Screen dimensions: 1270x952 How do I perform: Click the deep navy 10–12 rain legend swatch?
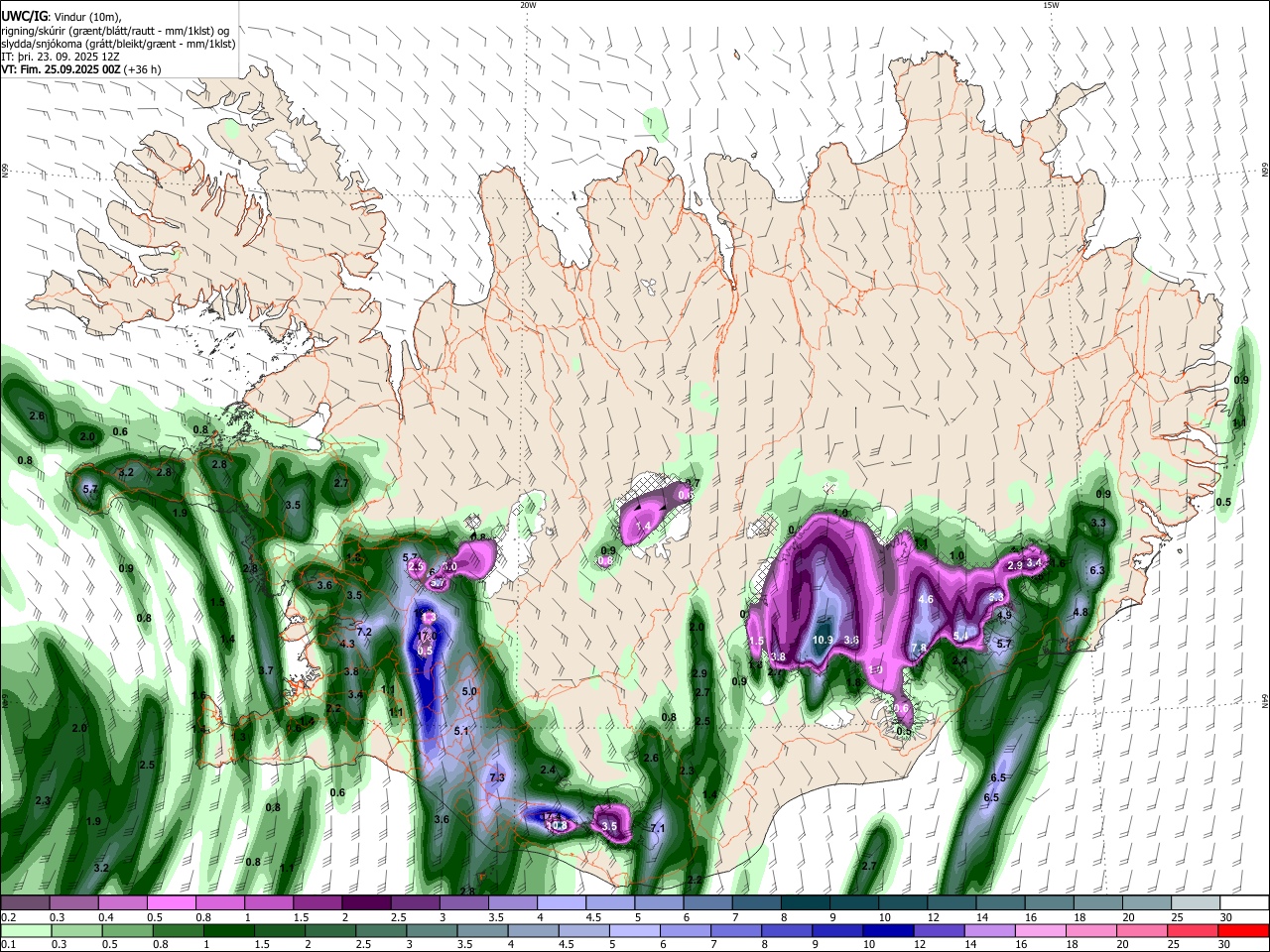click(x=888, y=930)
